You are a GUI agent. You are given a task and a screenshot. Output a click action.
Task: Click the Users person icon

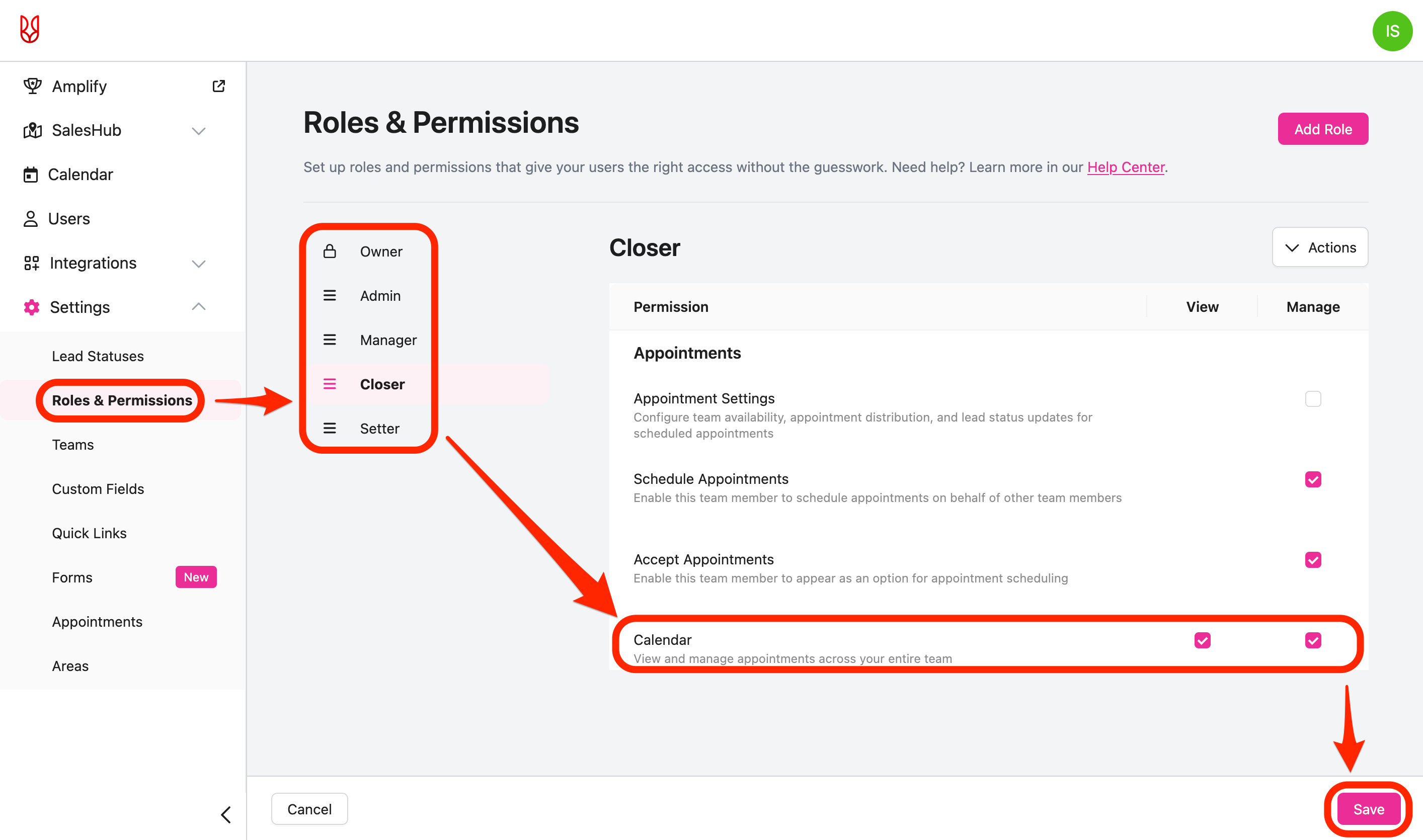click(31, 219)
